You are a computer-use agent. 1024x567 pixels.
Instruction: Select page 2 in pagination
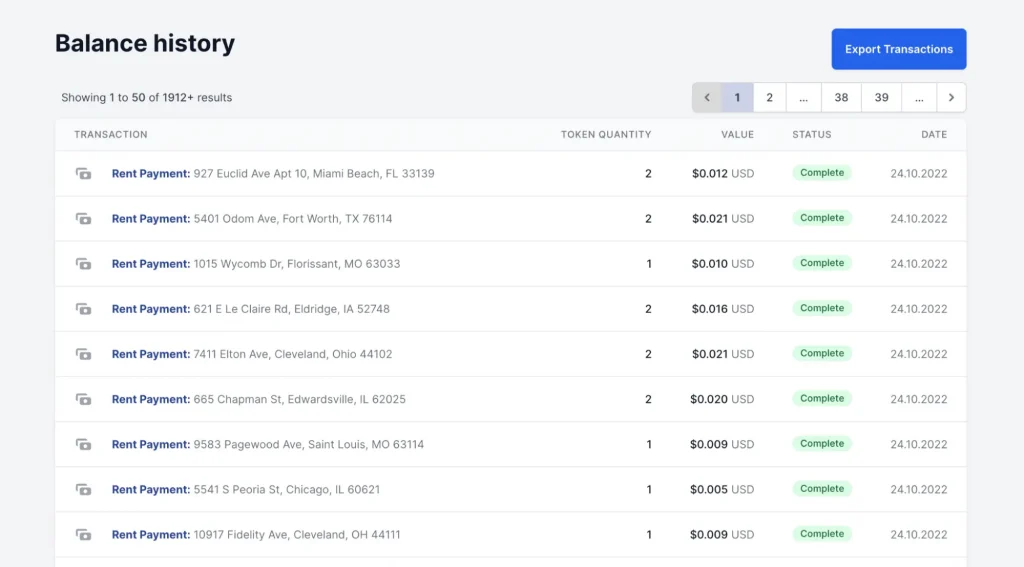(x=769, y=98)
